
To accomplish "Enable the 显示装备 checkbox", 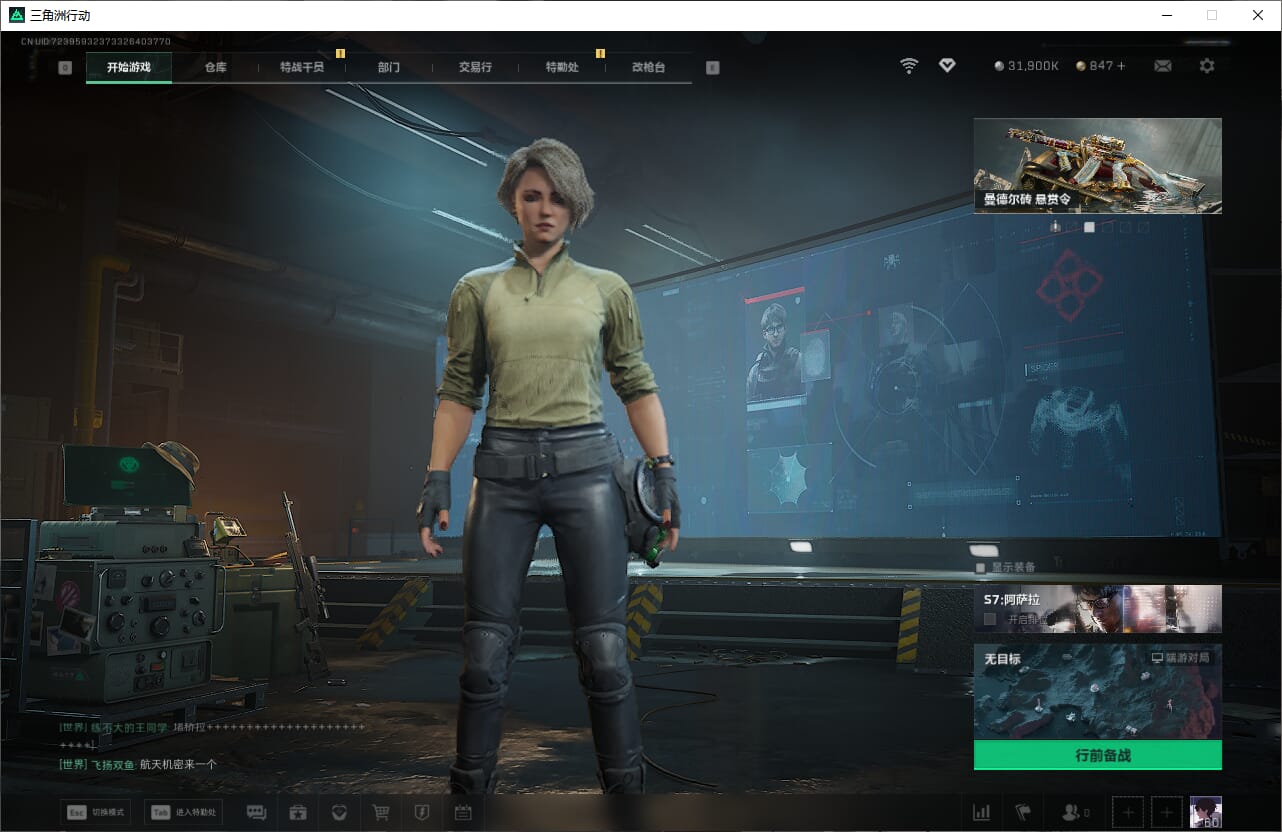I will point(981,568).
